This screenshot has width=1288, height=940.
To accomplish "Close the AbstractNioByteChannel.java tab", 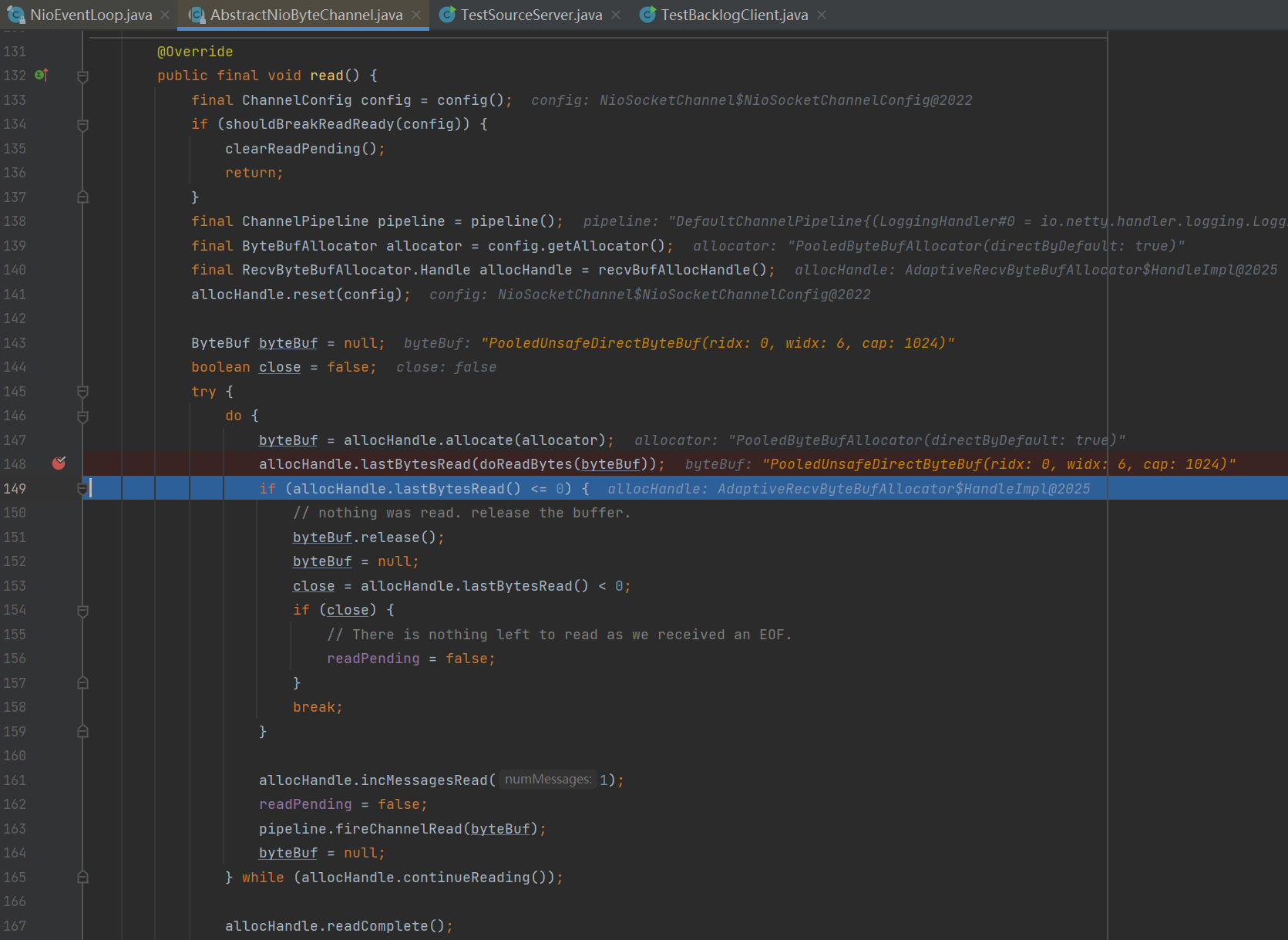I will pyautogui.click(x=416, y=15).
